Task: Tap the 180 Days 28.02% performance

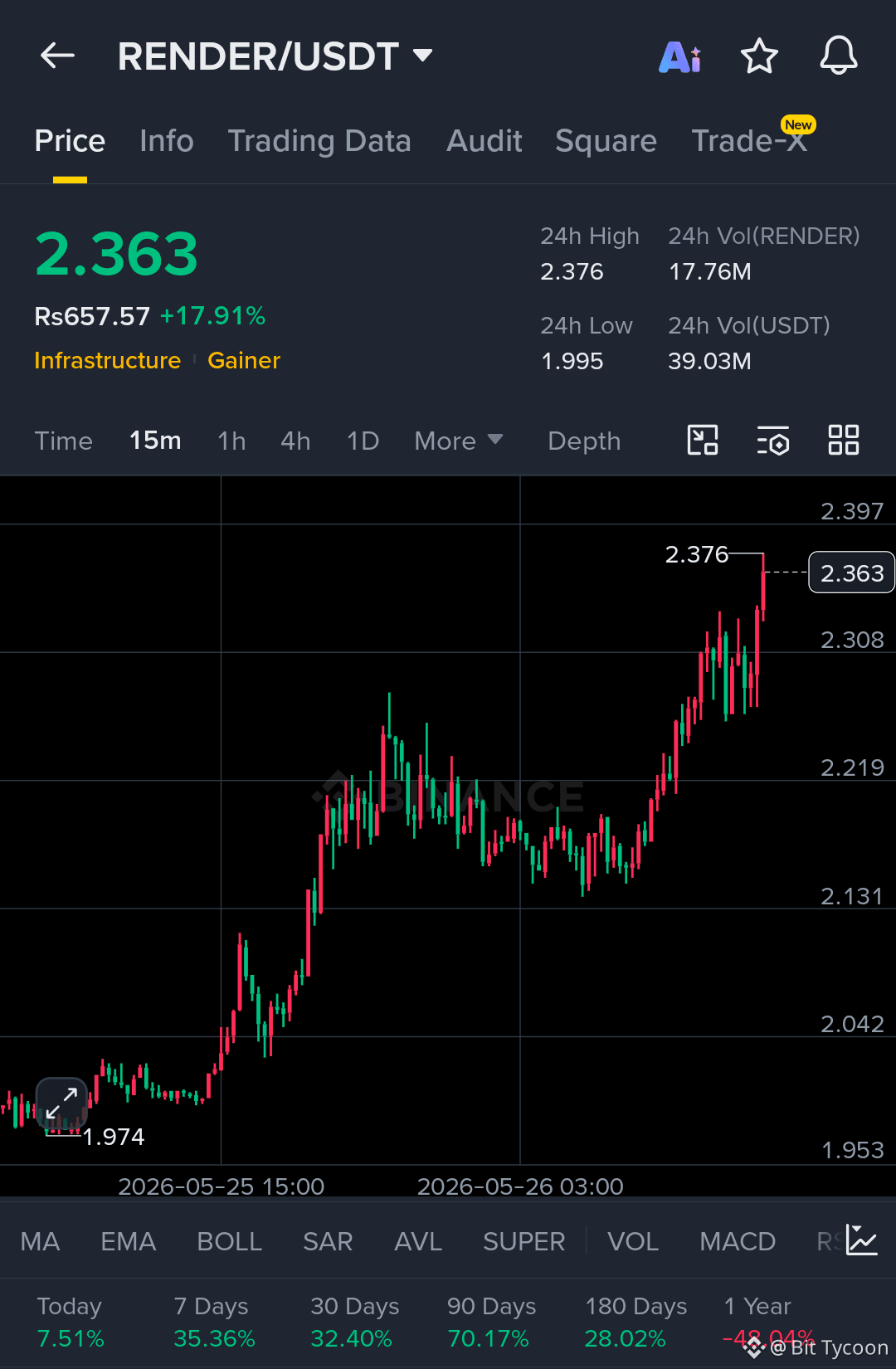Action: (x=635, y=1322)
